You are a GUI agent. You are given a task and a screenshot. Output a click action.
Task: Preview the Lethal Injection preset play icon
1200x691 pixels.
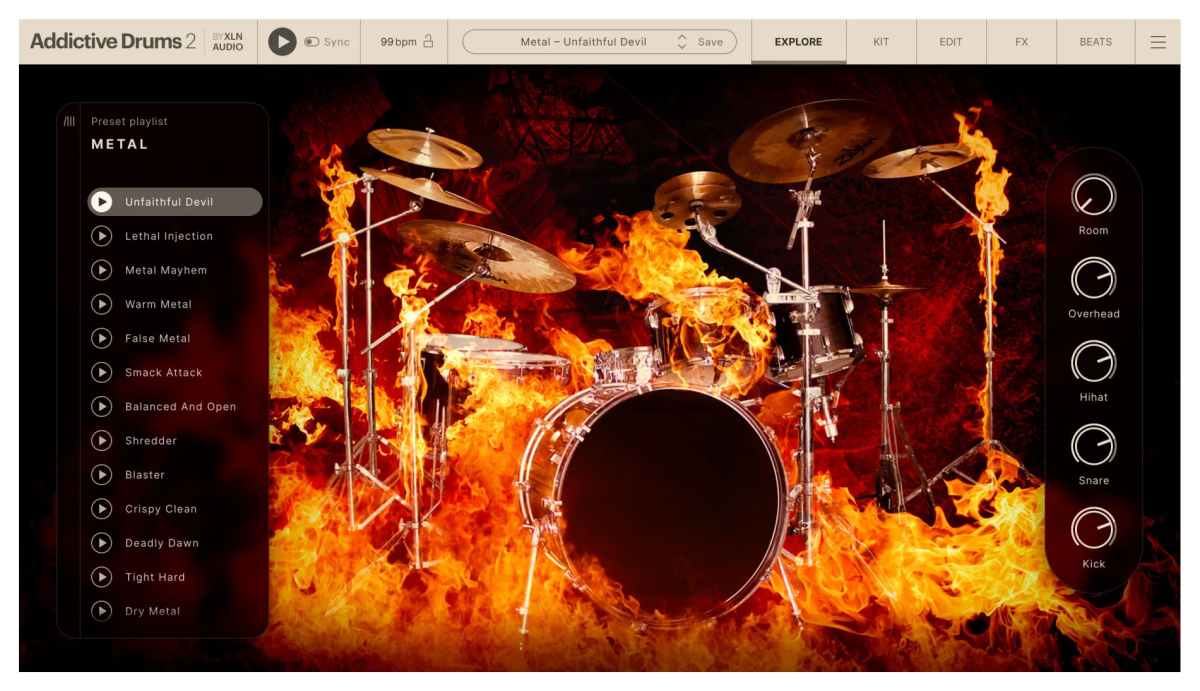click(x=101, y=236)
